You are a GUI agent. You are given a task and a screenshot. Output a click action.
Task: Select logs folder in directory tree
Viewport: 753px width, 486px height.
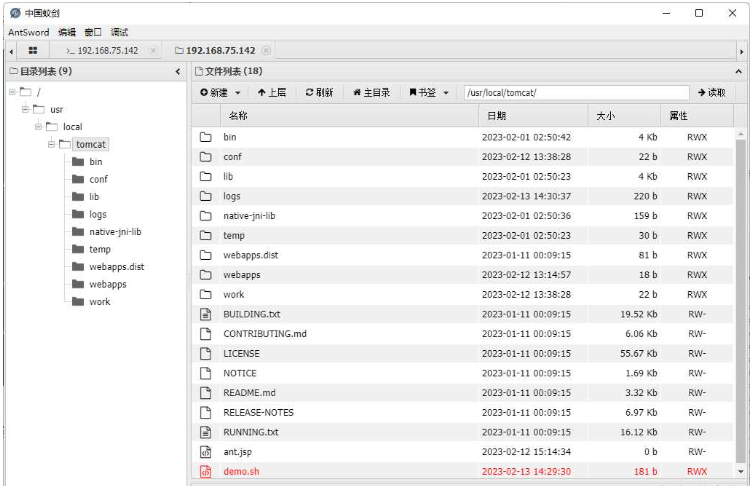coord(97,214)
